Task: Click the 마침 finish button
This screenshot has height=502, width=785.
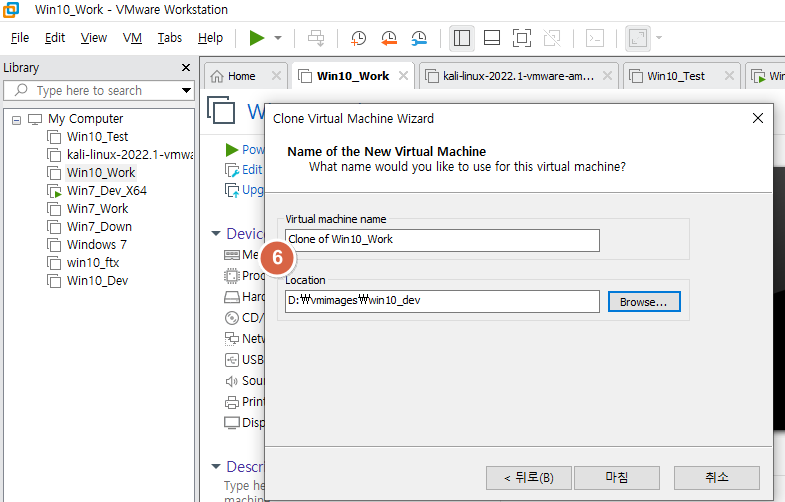Action: point(616,477)
